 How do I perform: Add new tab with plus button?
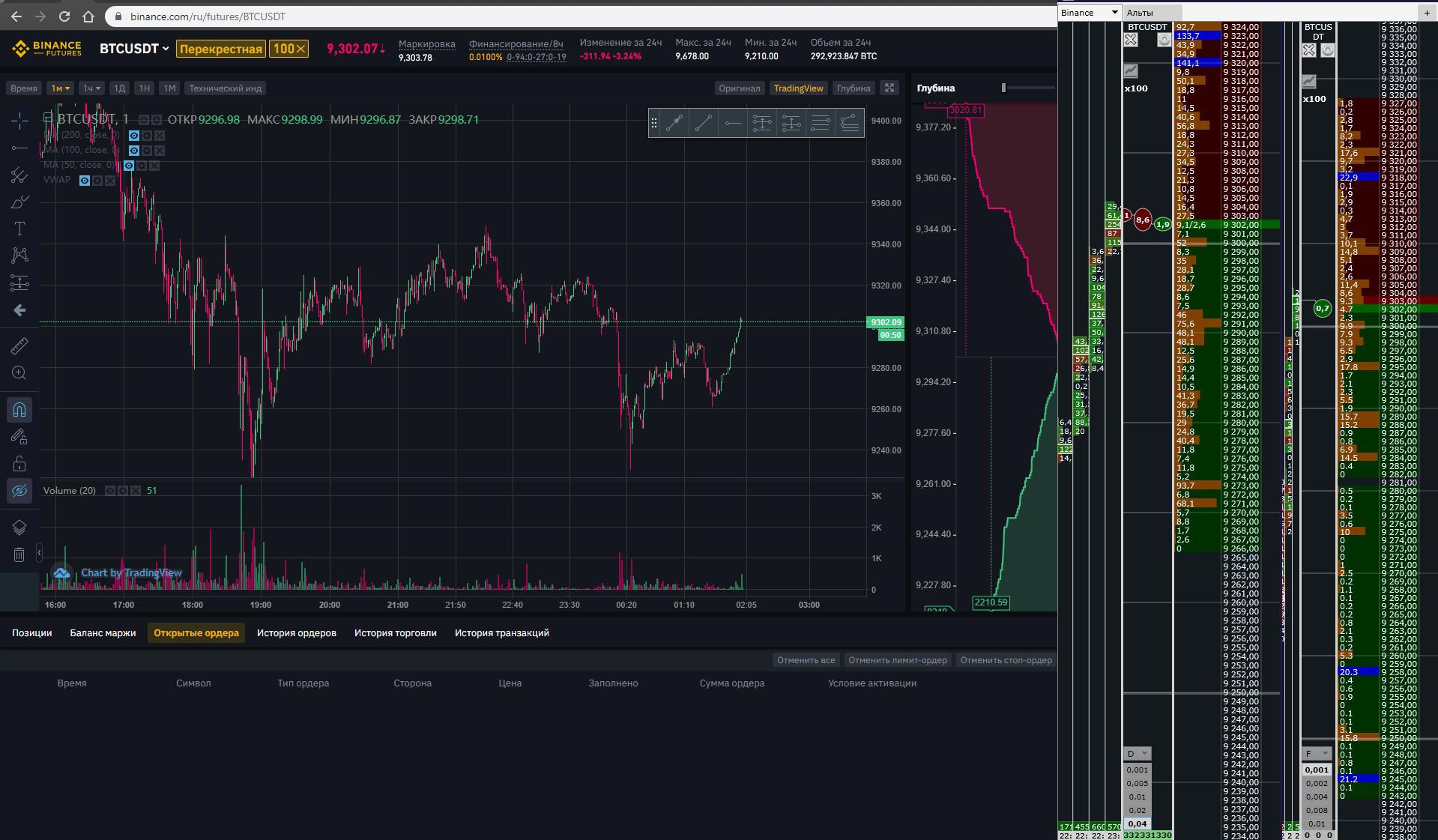point(1426,13)
